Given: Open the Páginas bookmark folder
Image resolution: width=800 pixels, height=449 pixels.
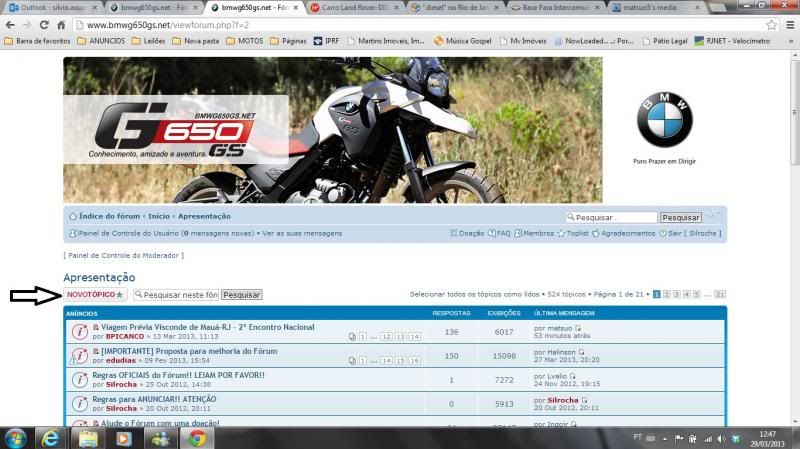Looking at the screenshot, I should tap(288, 41).
